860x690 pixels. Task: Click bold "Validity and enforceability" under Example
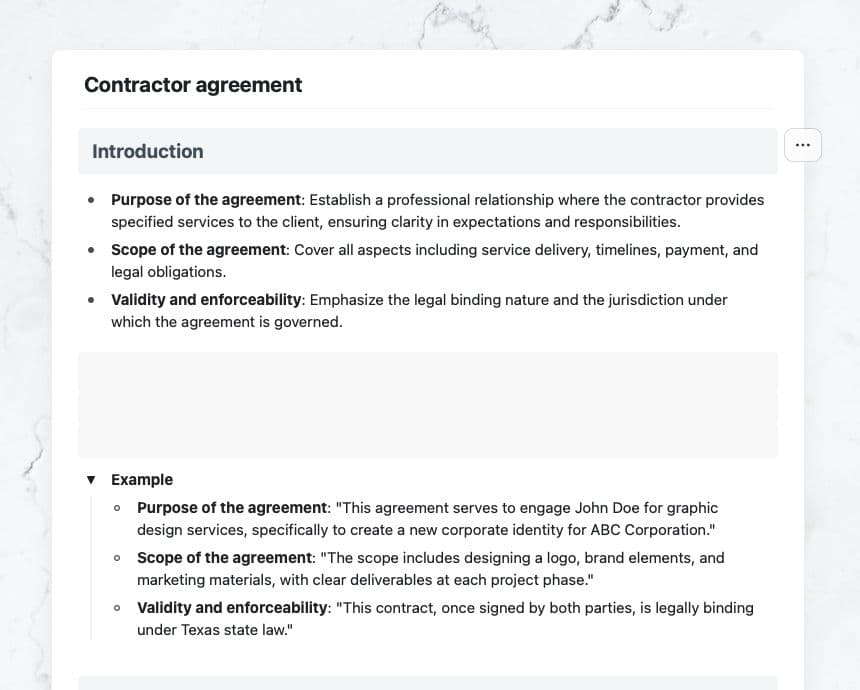pyautogui.click(x=232, y=608)
